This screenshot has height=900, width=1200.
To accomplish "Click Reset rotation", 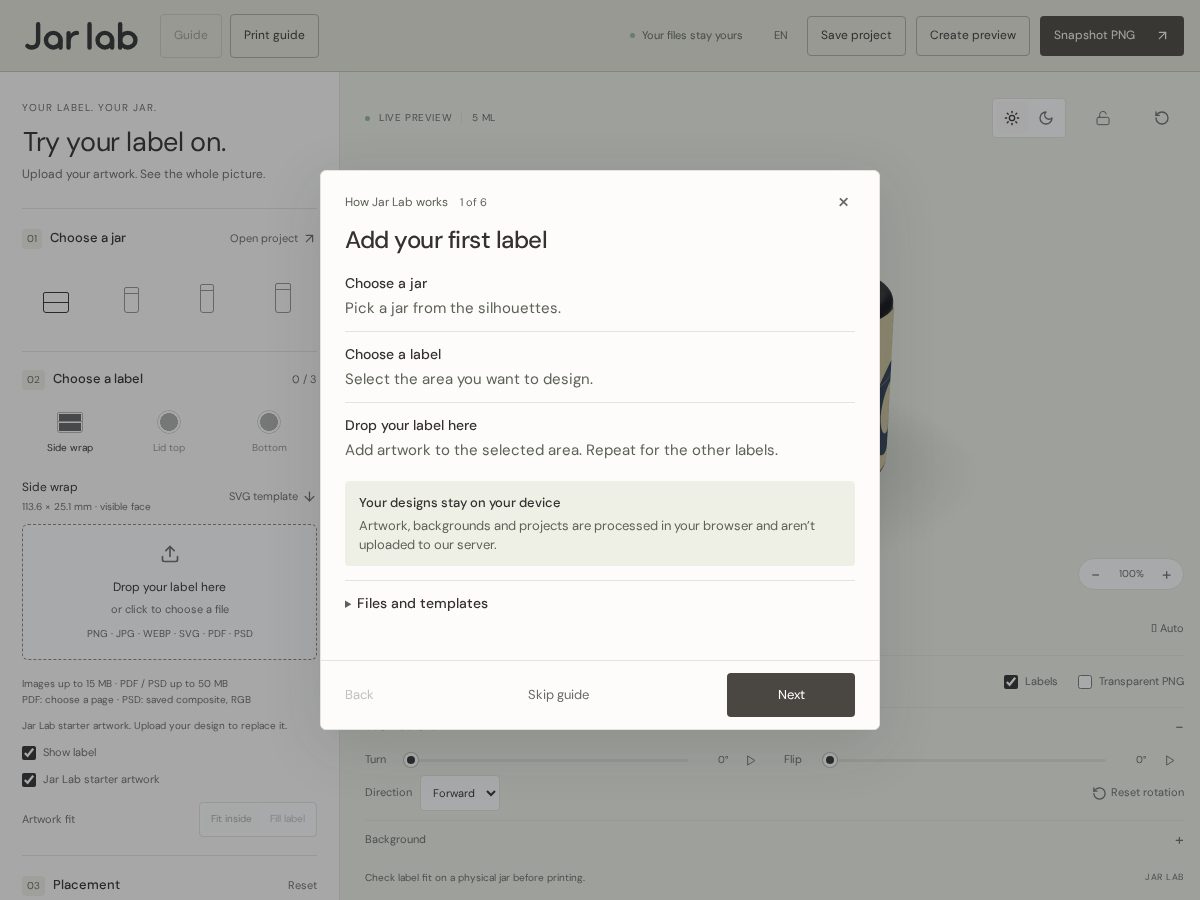I will click(1138, 792).
